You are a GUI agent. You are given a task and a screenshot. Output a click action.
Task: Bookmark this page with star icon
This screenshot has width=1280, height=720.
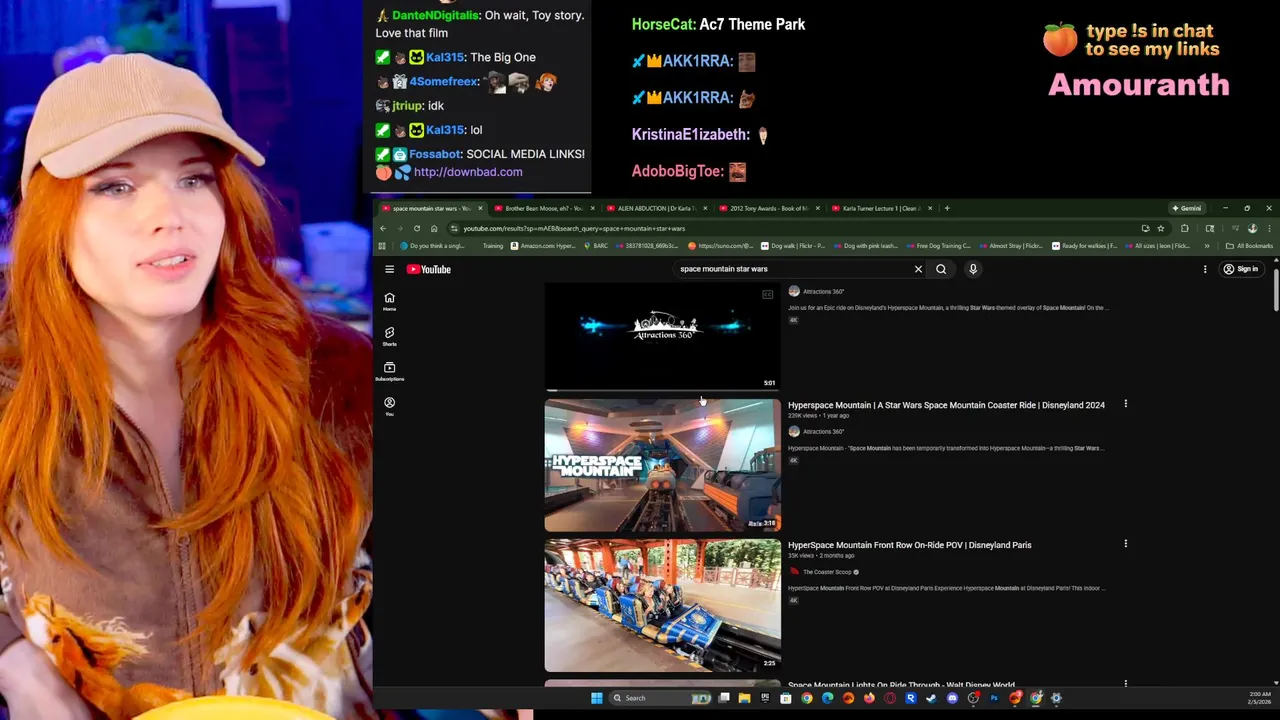pyautogui.click(x=1161, y=228)
